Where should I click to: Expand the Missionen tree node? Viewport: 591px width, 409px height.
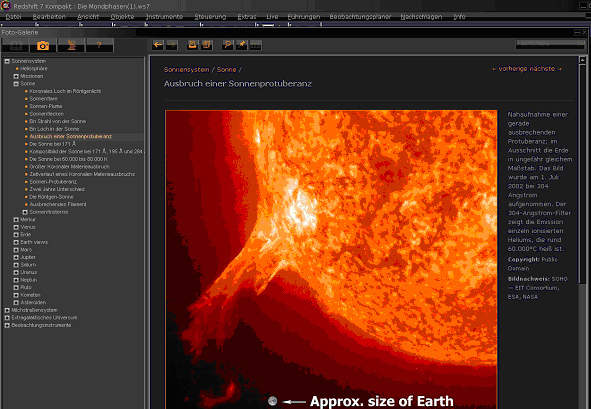click(16, 76)
